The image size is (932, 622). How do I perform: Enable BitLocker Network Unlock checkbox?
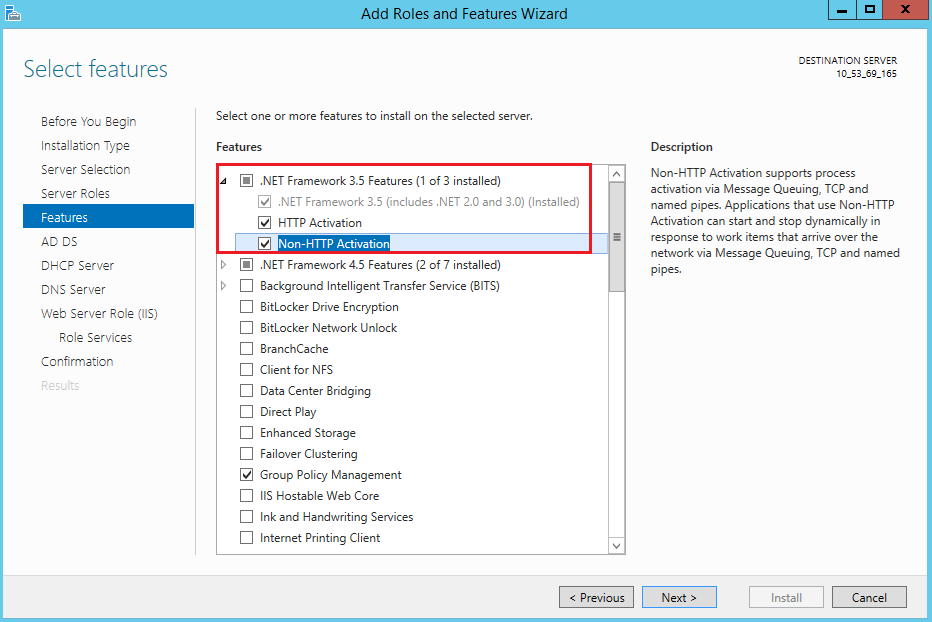246,328
